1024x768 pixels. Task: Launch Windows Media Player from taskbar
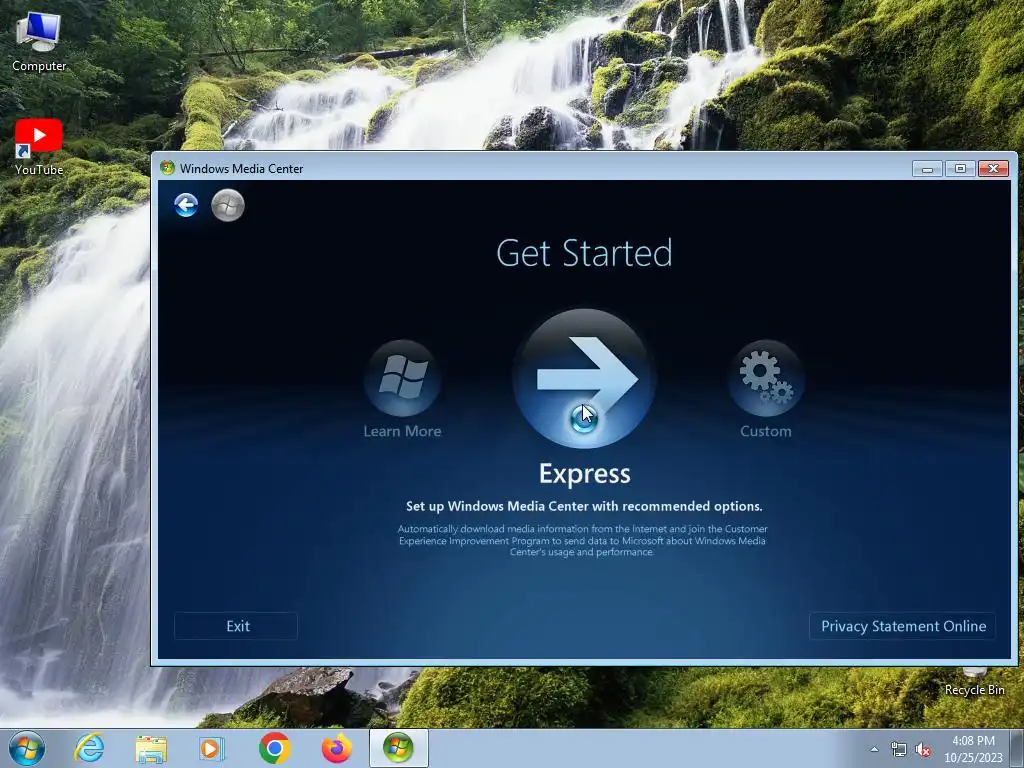(x=212, y=748)
